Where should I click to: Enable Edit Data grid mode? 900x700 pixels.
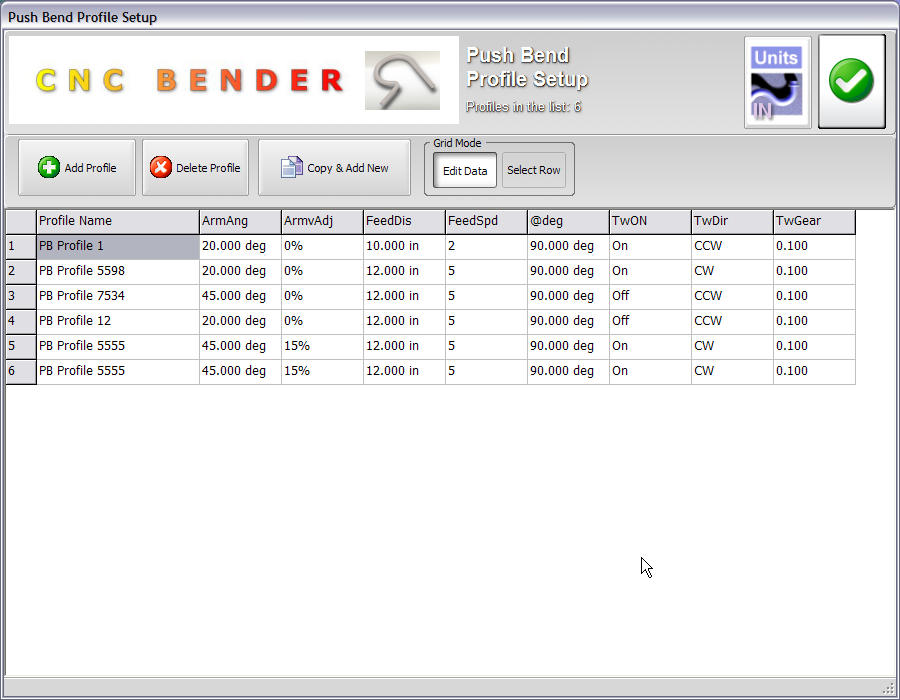tap(465, 170)
